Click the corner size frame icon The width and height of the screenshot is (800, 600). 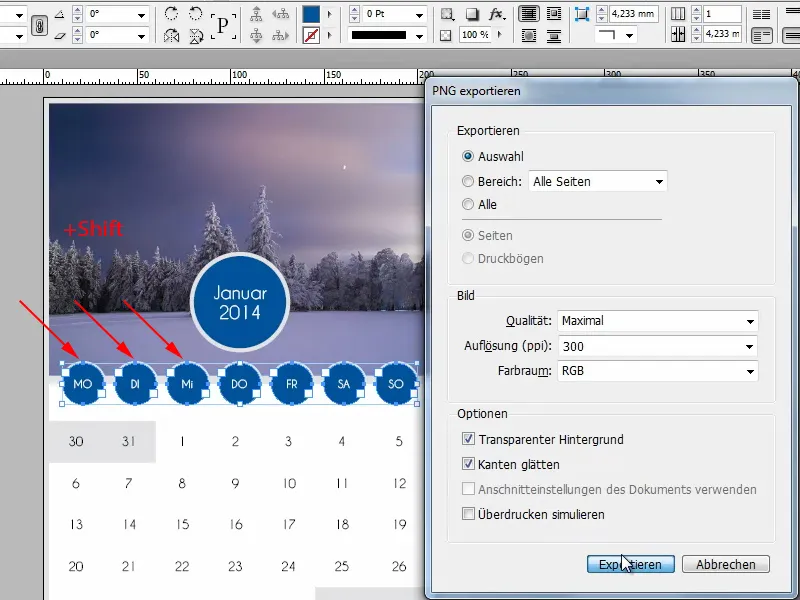pyautogui.click(x=581, y=14)
